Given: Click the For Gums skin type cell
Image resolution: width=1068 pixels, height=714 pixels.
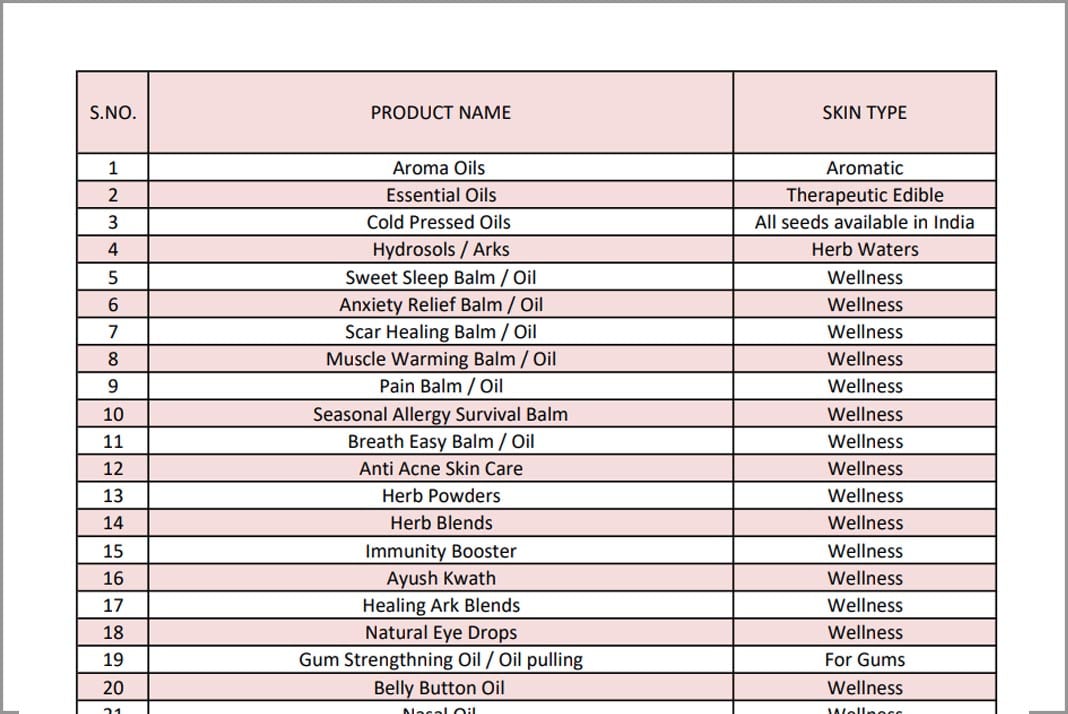Looking at the screenshot, I should click(864, 660).
